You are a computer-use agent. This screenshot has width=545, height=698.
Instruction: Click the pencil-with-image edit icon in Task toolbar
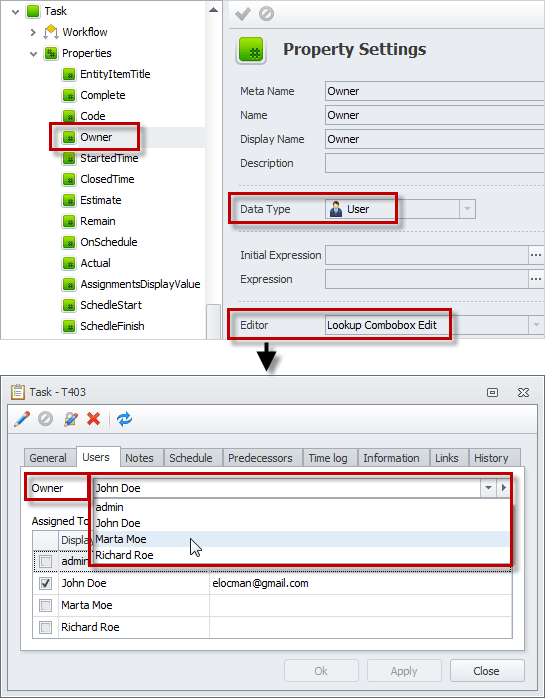tap(70, 419)
